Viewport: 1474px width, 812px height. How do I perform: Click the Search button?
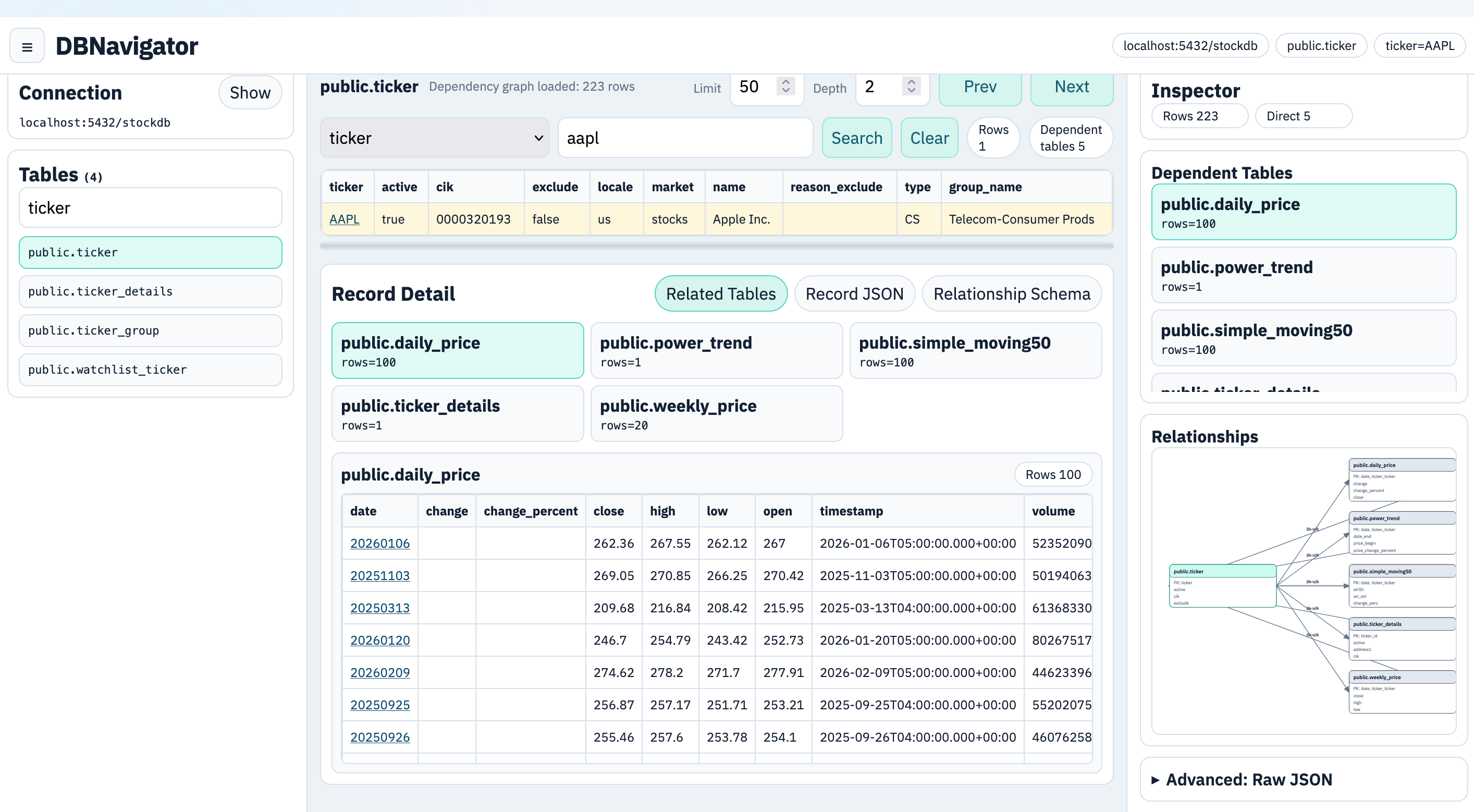click(x=856, y=138)
